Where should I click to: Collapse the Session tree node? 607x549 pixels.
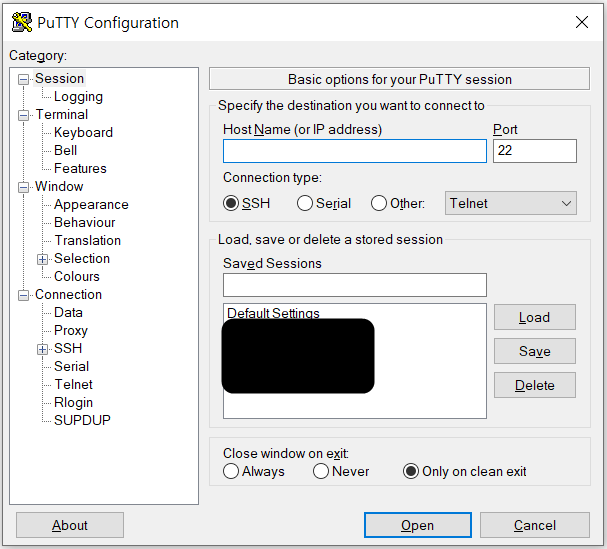[24, 79]
